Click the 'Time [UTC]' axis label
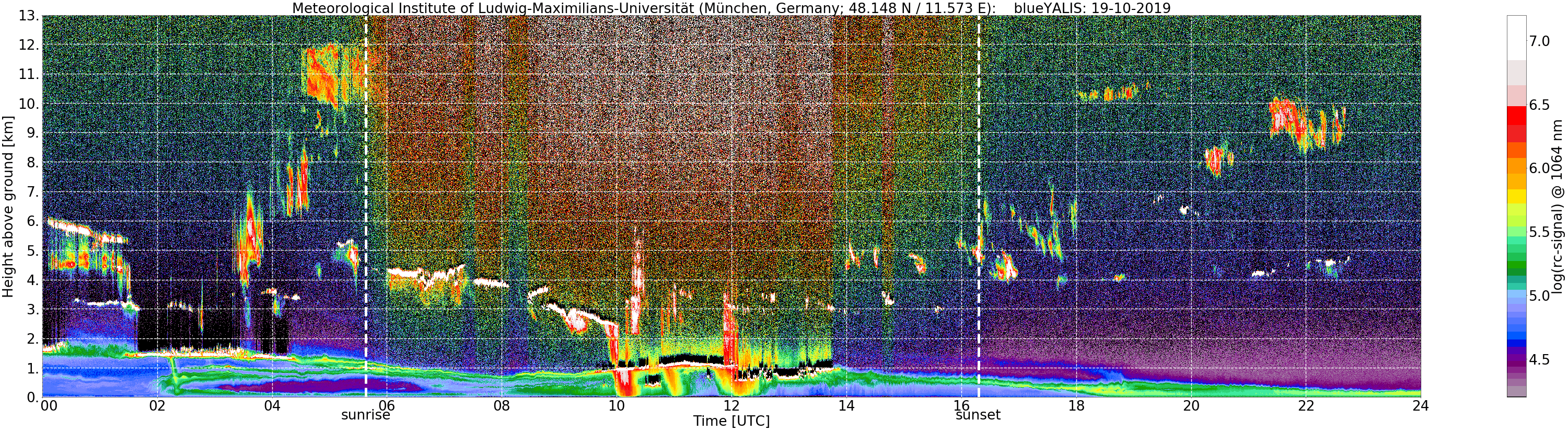Image resolution: width=1568 pixels, height=431 pixels. [x=731, y=421]
